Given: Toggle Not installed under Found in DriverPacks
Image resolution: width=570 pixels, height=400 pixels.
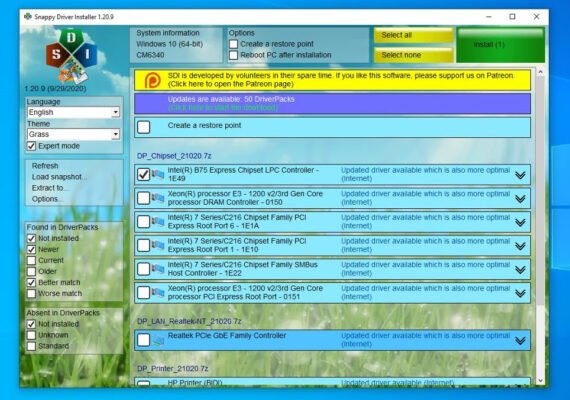Looking at the screenshot, I should tap(31, 239).
